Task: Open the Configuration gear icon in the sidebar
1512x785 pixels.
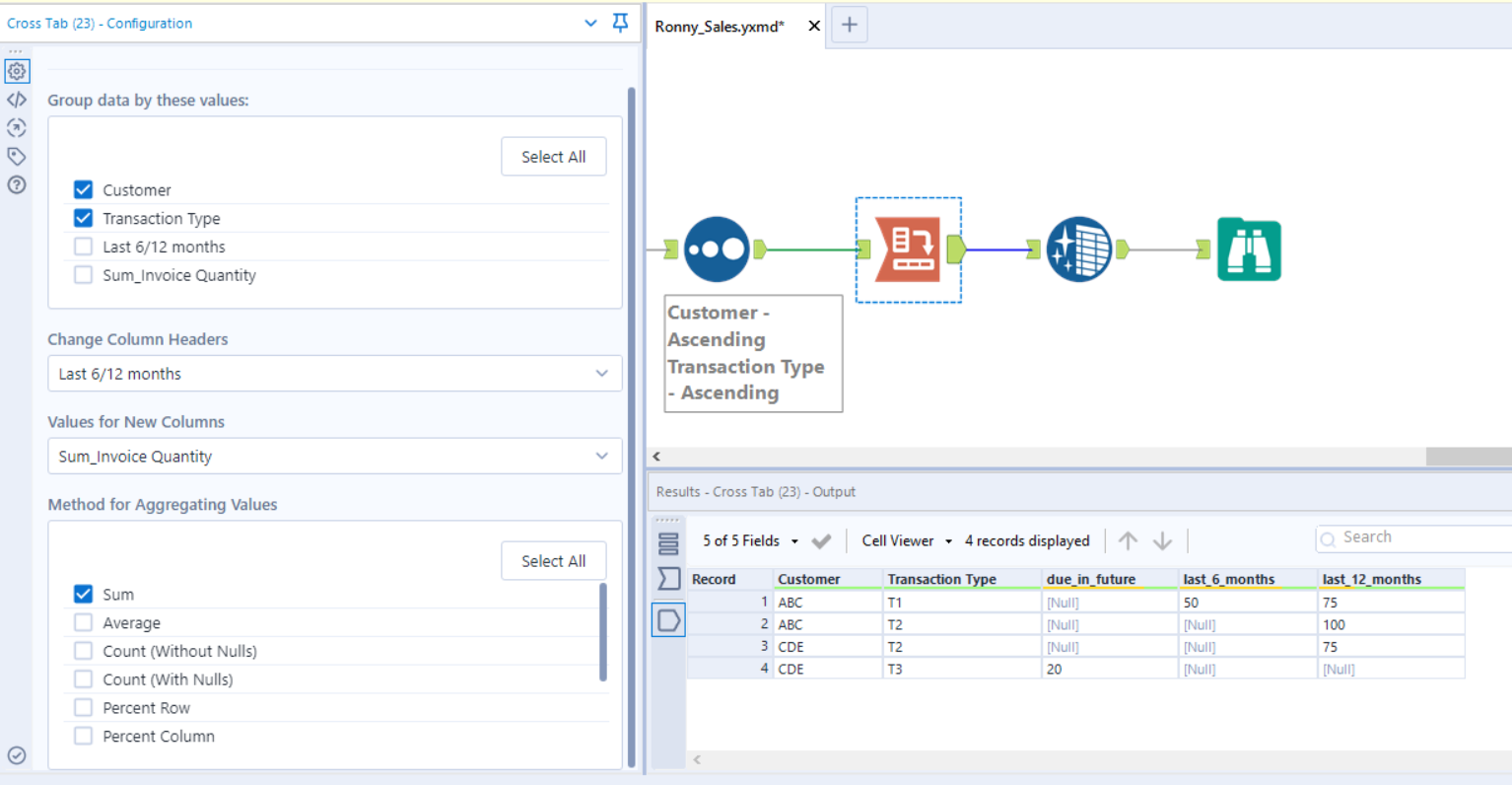Action: 16,71
